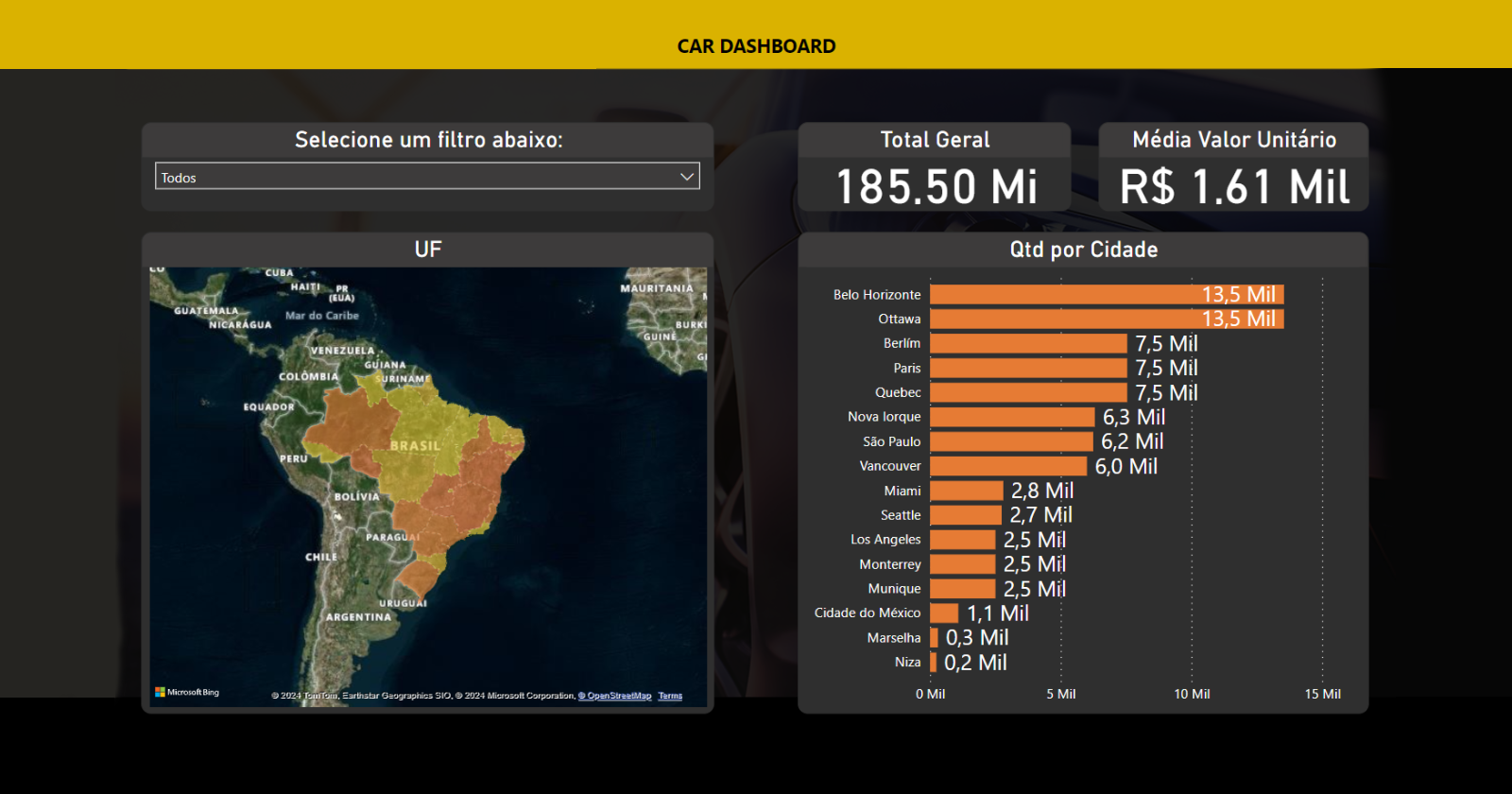
Task: Select the Miami bar
Action: (967, 492)
